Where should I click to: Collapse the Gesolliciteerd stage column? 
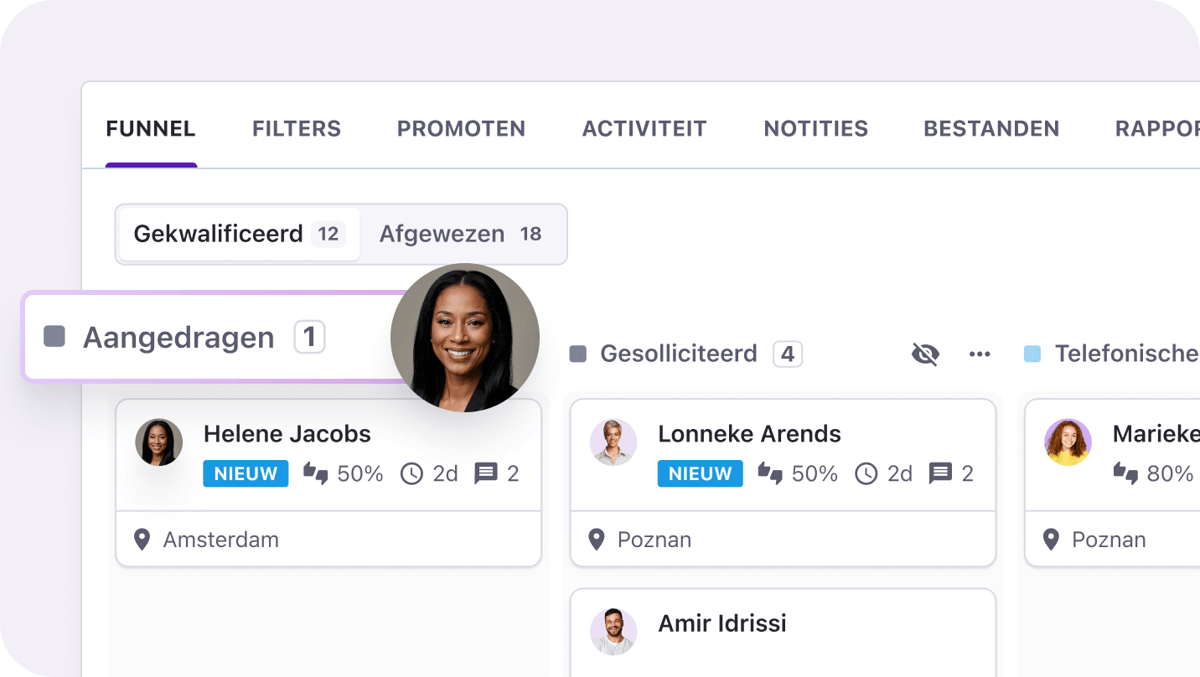pyautogui.click(x=577, y=354)
